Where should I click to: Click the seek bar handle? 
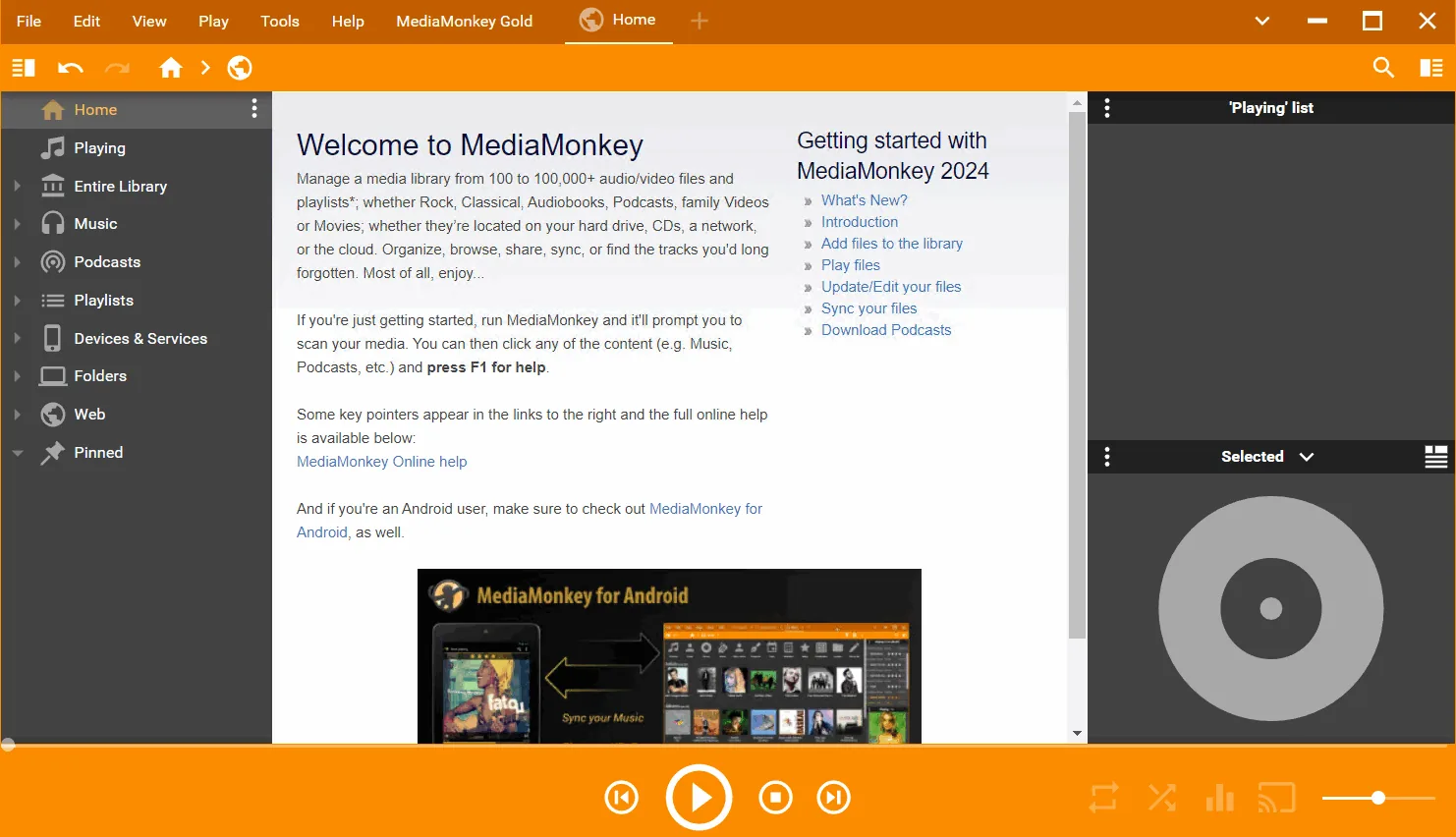tap(8, 745)
